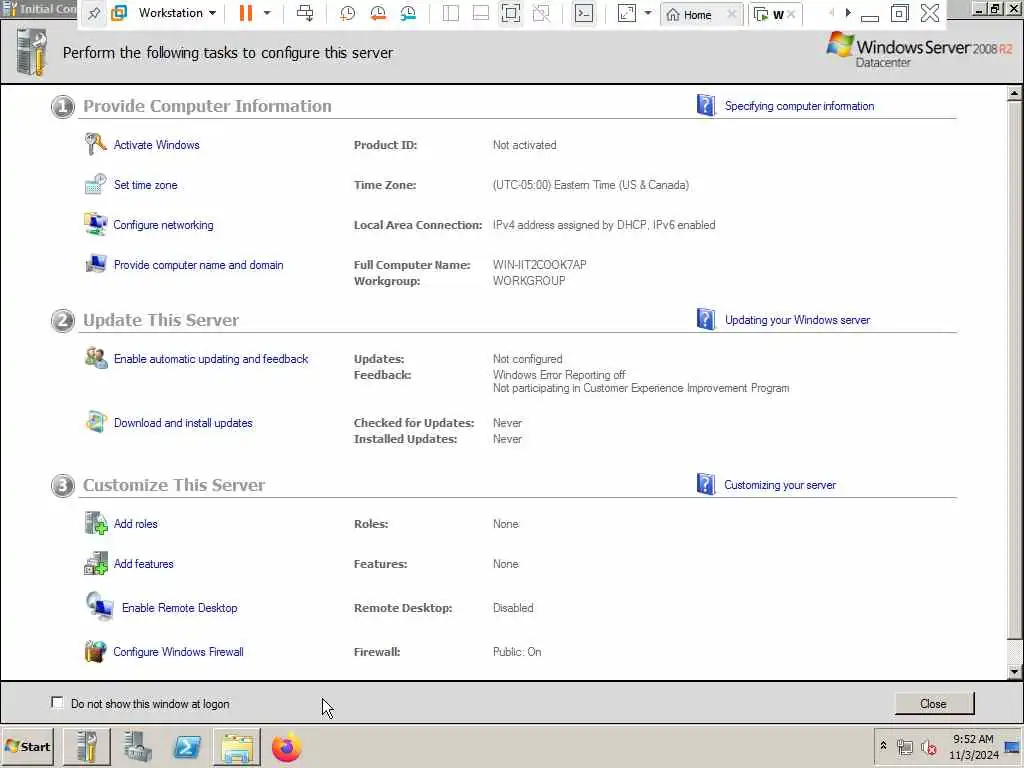The width and height of the screenshot is (1024, 768).
Task: Click the stretch guest display icon
Action: coord(626,13)
